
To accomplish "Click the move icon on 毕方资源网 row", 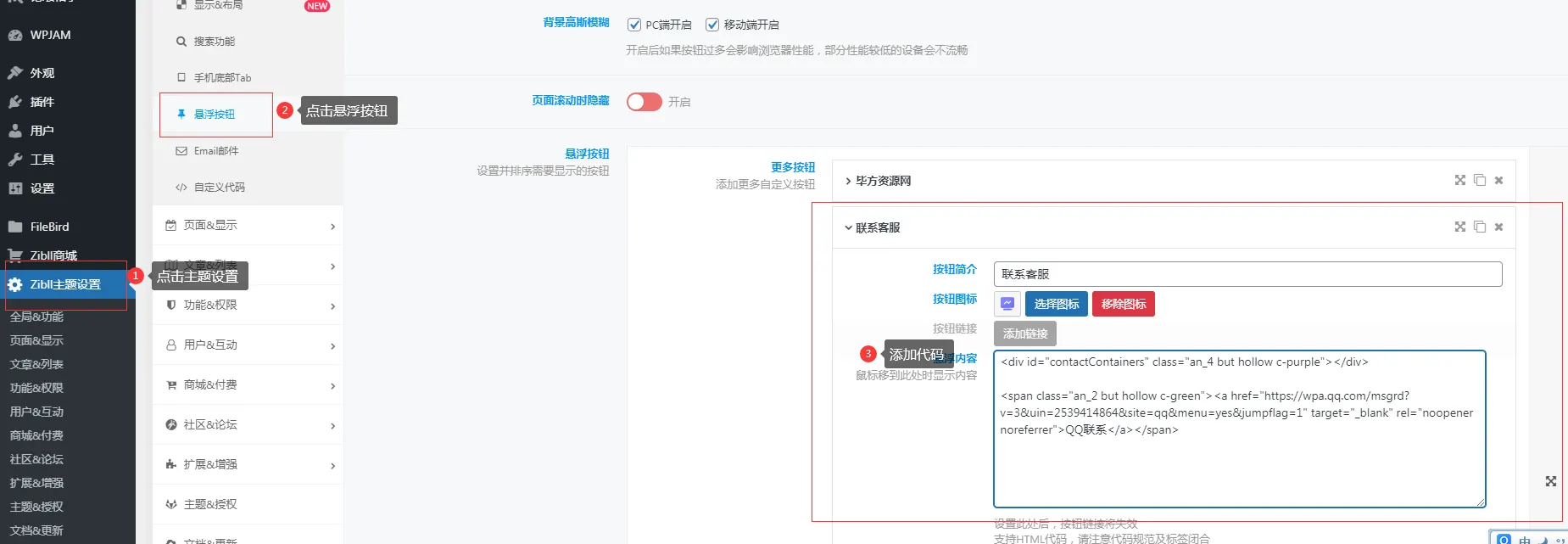I will [x=1459, y=180].
